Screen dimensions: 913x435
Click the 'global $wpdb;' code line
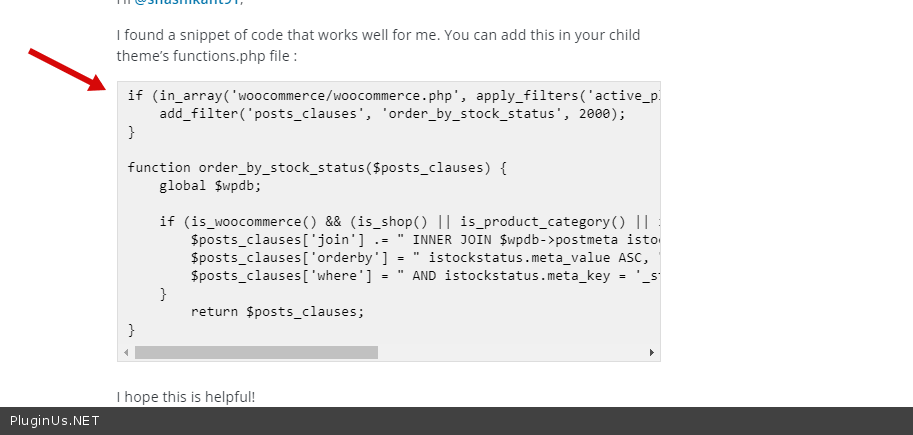pos(209,186)
